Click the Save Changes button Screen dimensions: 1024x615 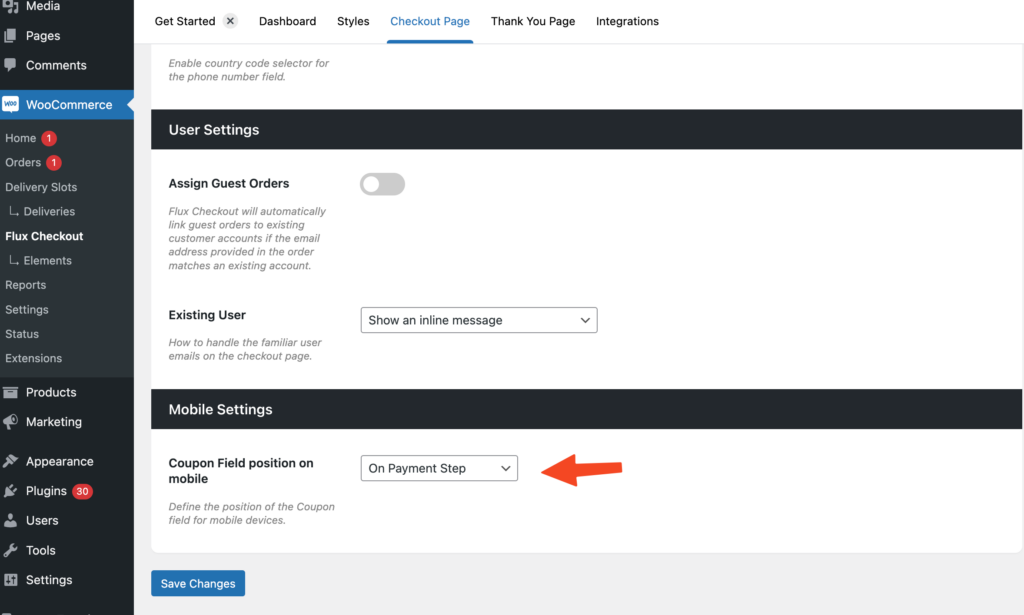197,583
